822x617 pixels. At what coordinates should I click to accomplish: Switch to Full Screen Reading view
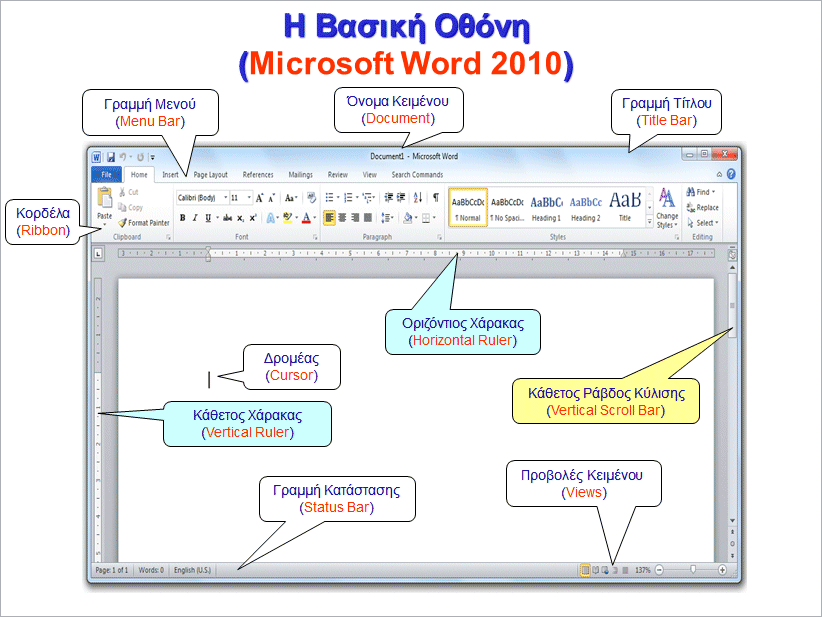point(596,570)
